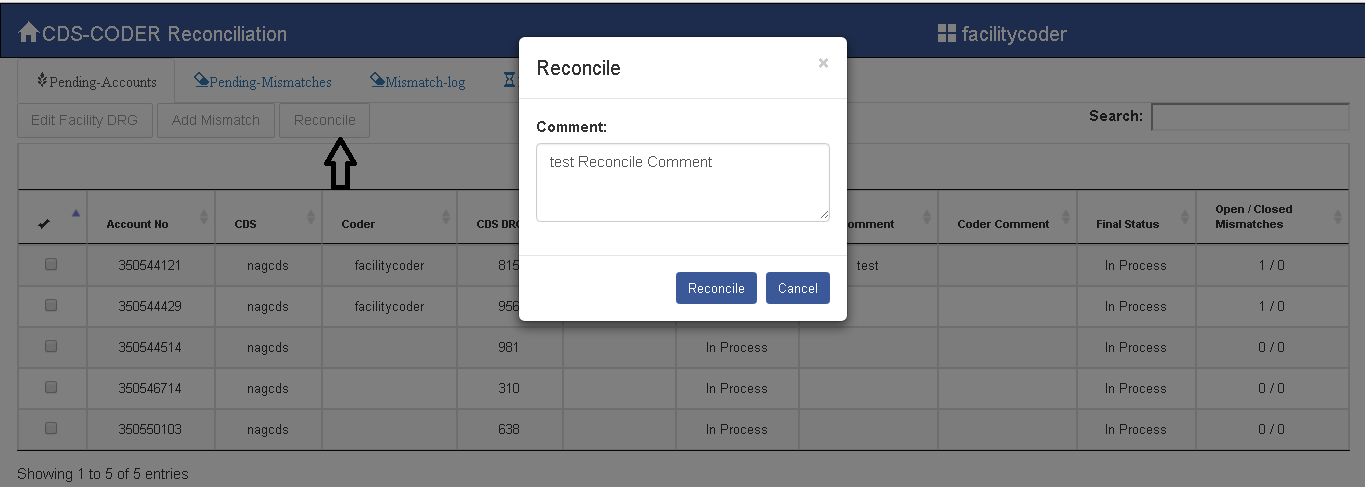Select the Pending-Accounts tab
This screenshot has height=487, width=1365.
(x=96, y=82)
